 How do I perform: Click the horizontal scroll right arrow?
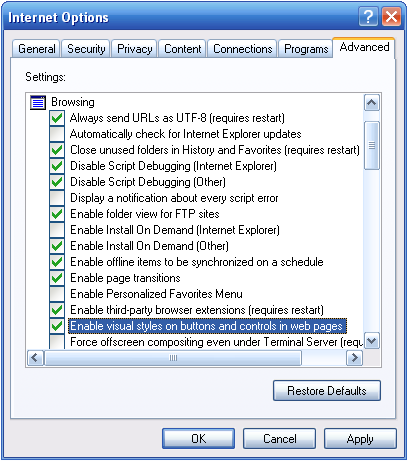pos(355,358)
